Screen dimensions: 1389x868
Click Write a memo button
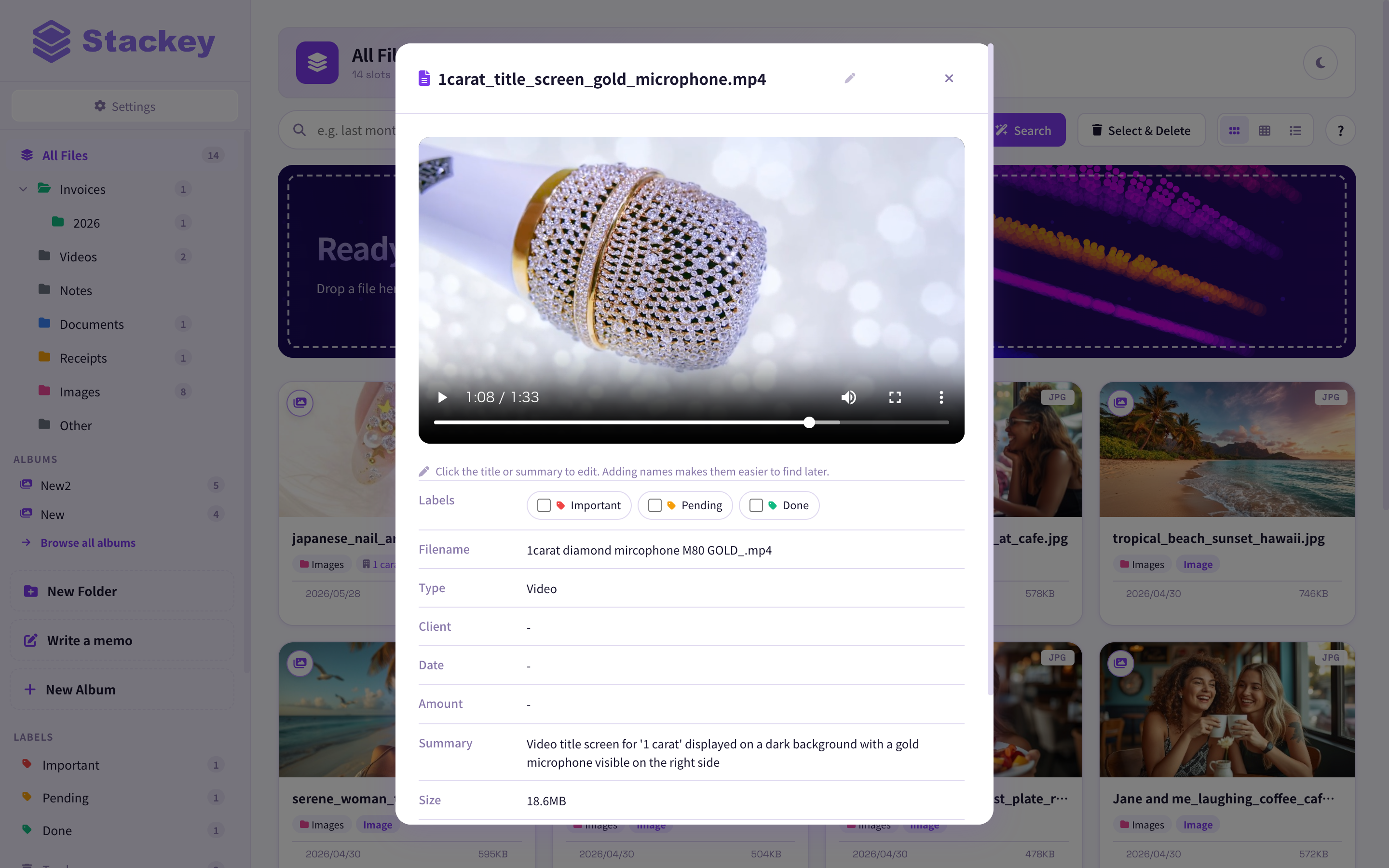pos(122,640)
